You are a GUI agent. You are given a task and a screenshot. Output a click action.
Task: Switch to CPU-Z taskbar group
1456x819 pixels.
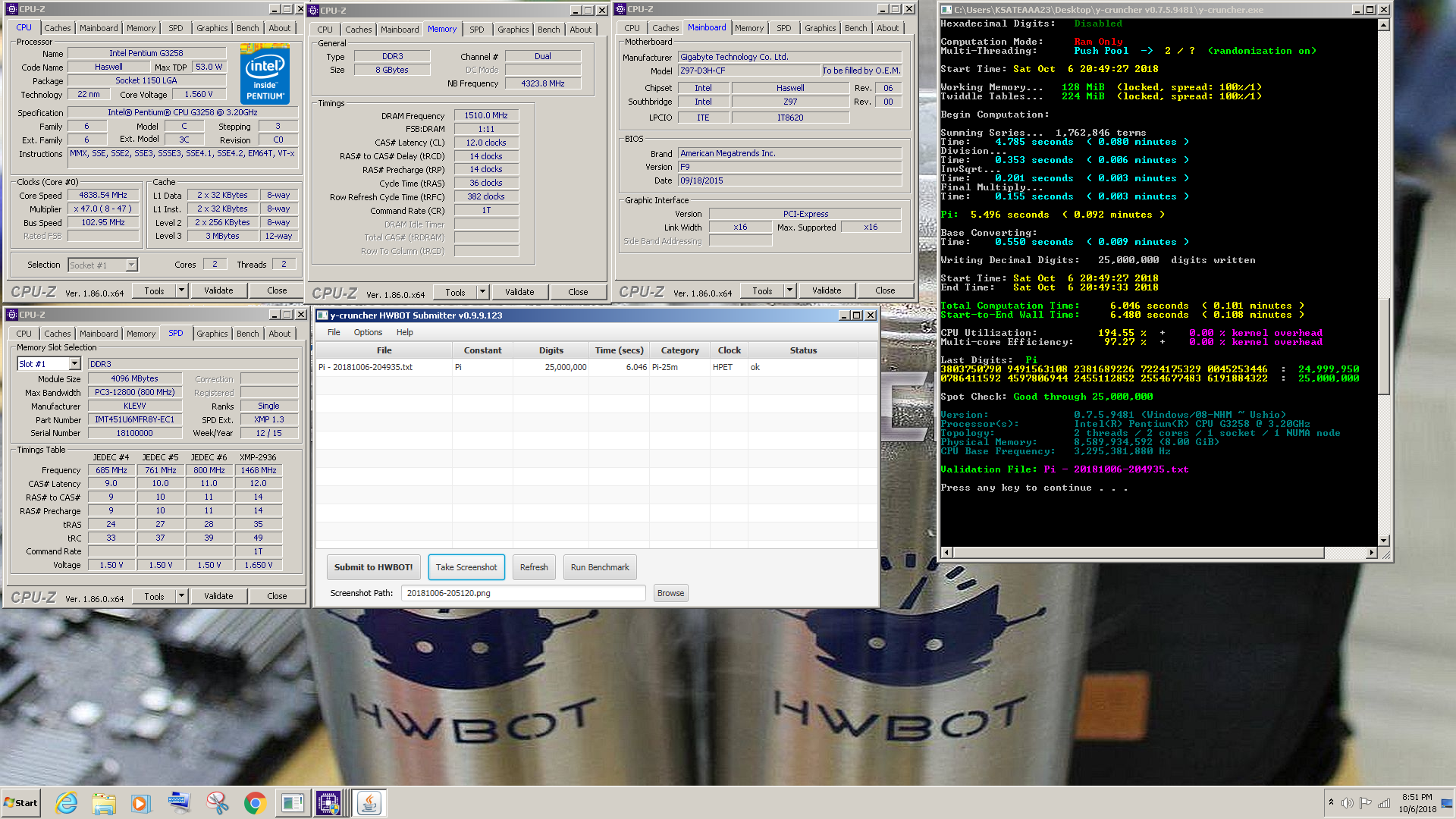pyautogui.click(x=331, y=803)
